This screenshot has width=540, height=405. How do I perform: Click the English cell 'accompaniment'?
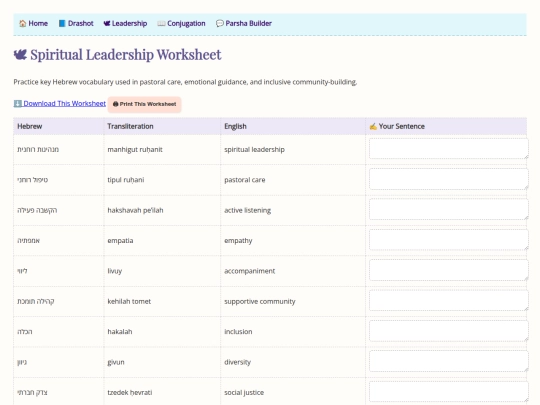pyautogui.click(x=250, y=271)
